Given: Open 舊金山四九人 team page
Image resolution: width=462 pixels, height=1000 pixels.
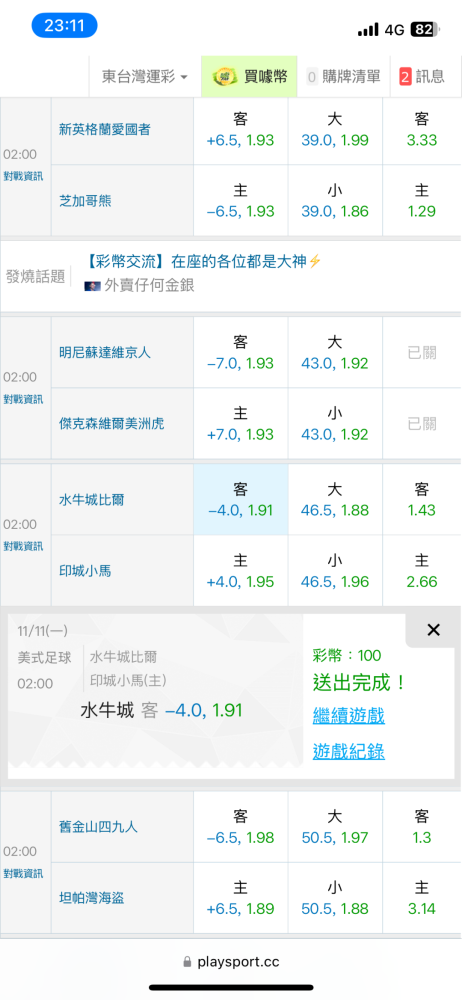Looking at the screenshot, I should pos(98,827).
